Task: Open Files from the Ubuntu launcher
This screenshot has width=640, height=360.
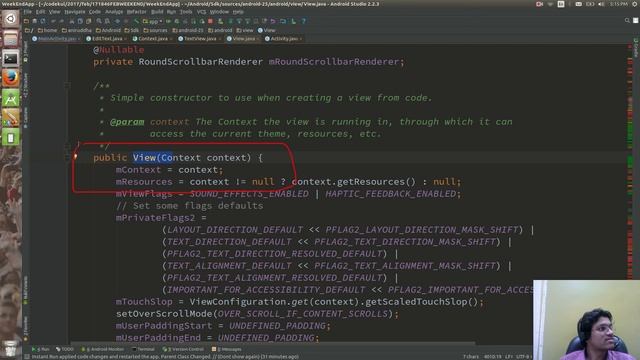Action: point(11,39)
